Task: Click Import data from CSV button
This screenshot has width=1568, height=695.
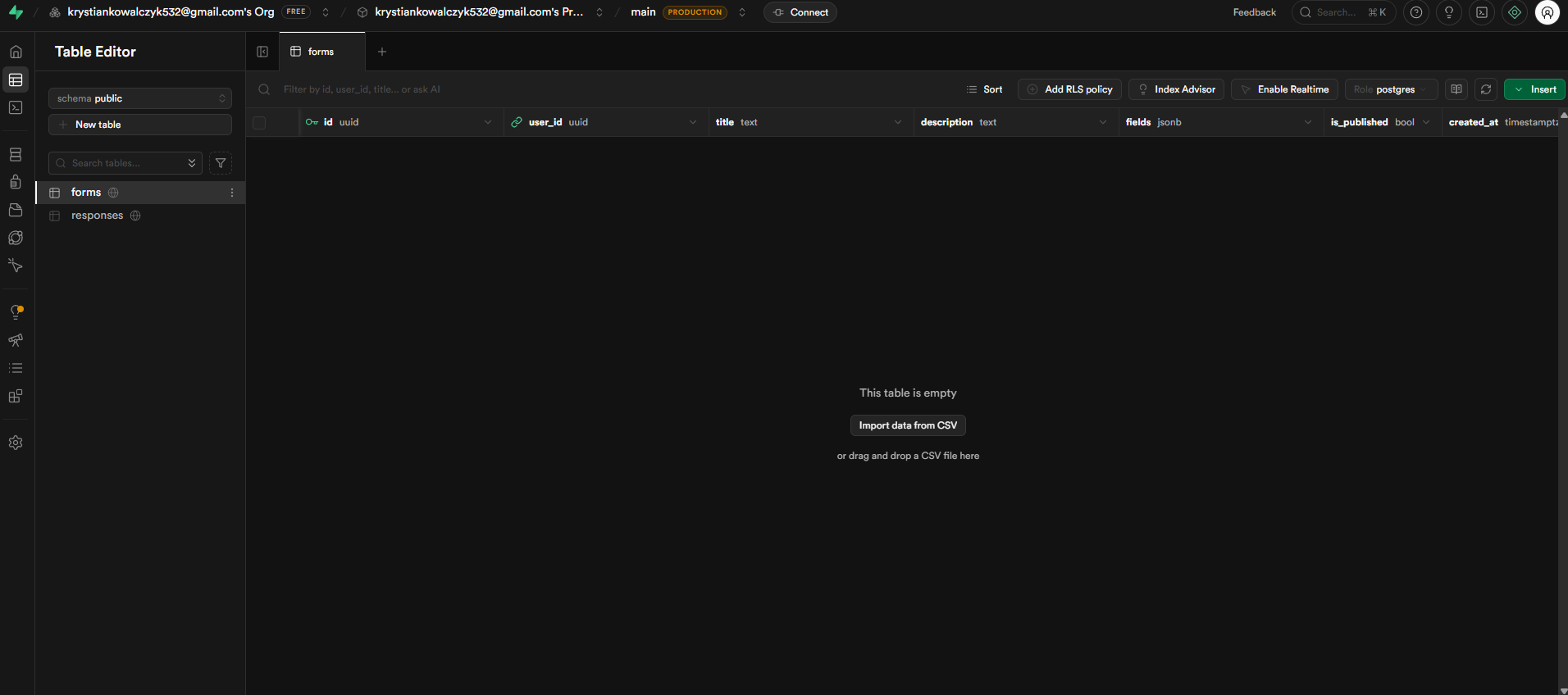Action: [x=907, y=425]
